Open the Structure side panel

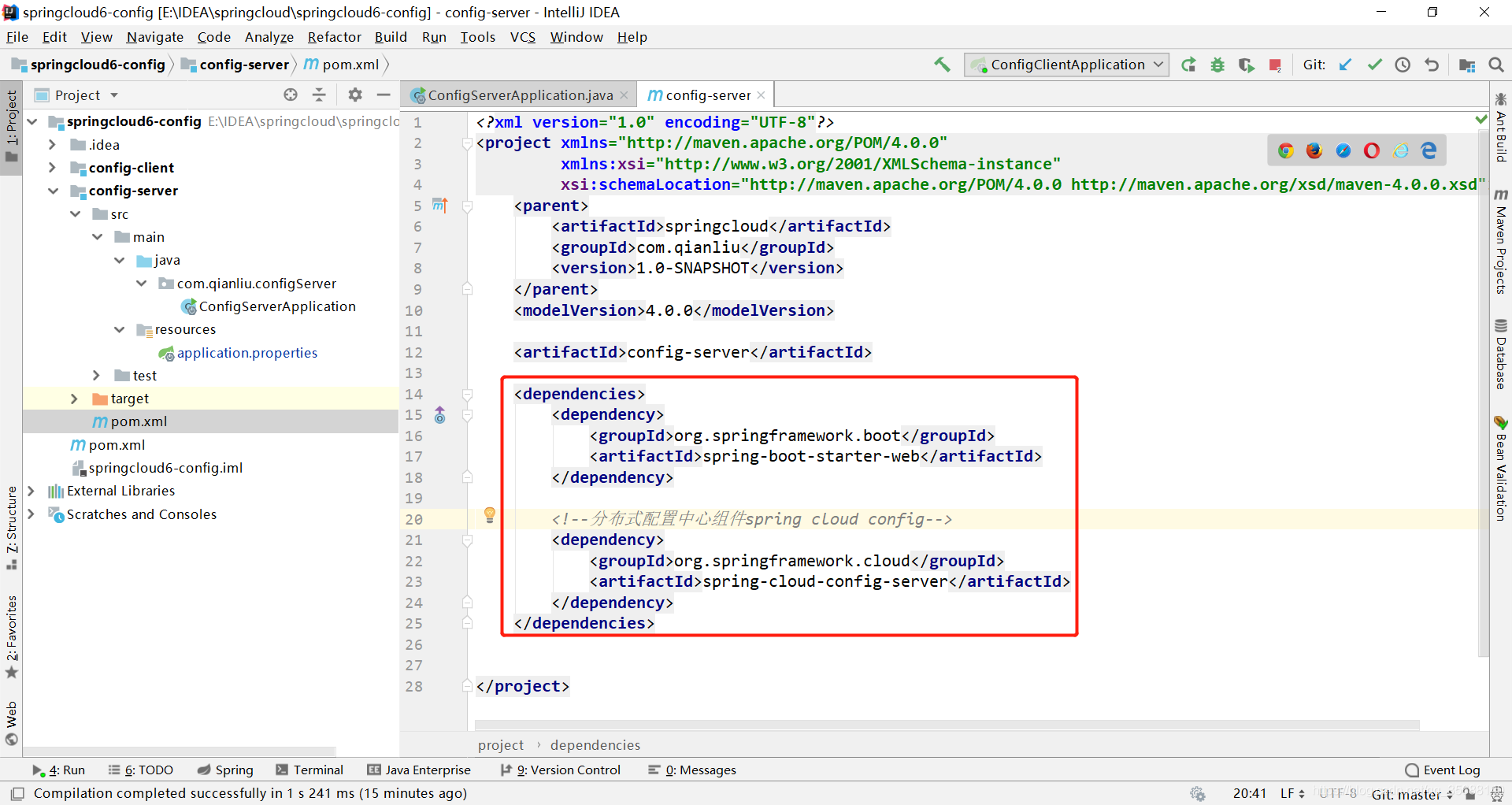point(12,528)
